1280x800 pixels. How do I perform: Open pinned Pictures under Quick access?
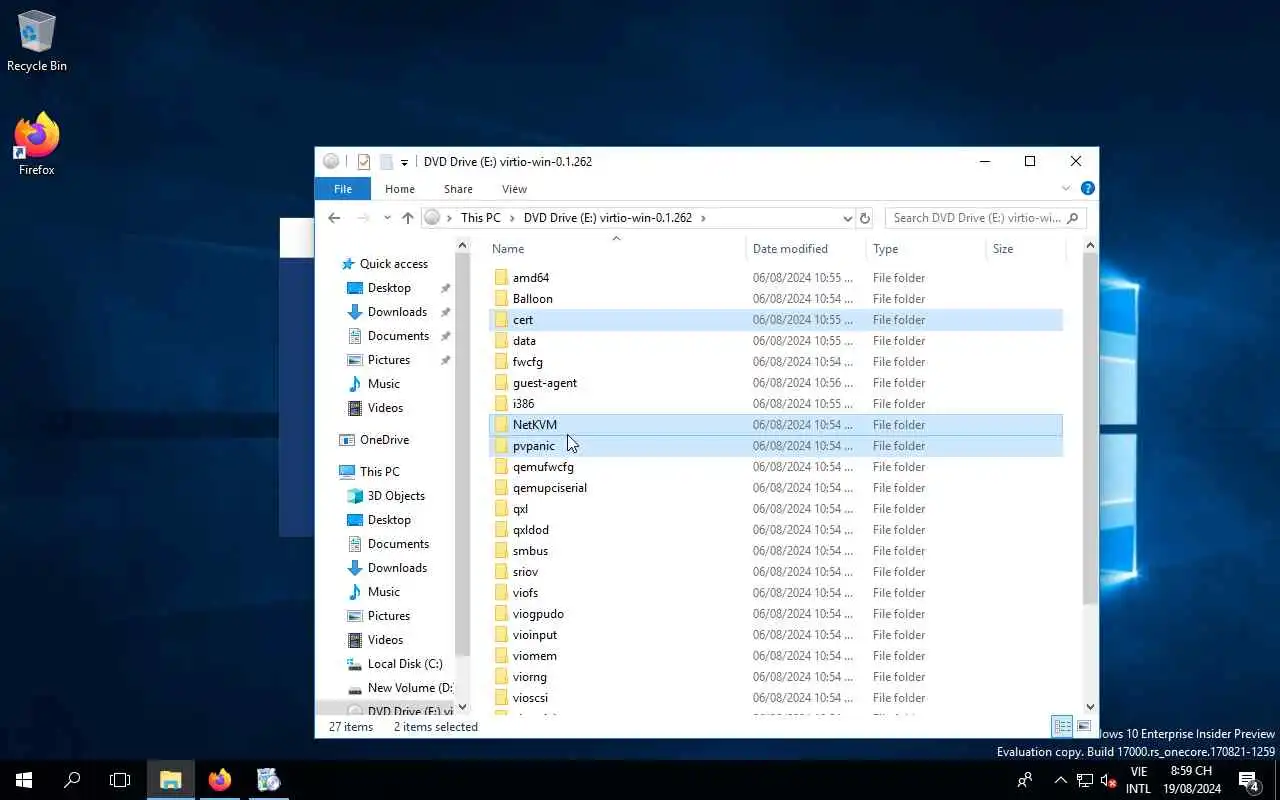(388, 360)
